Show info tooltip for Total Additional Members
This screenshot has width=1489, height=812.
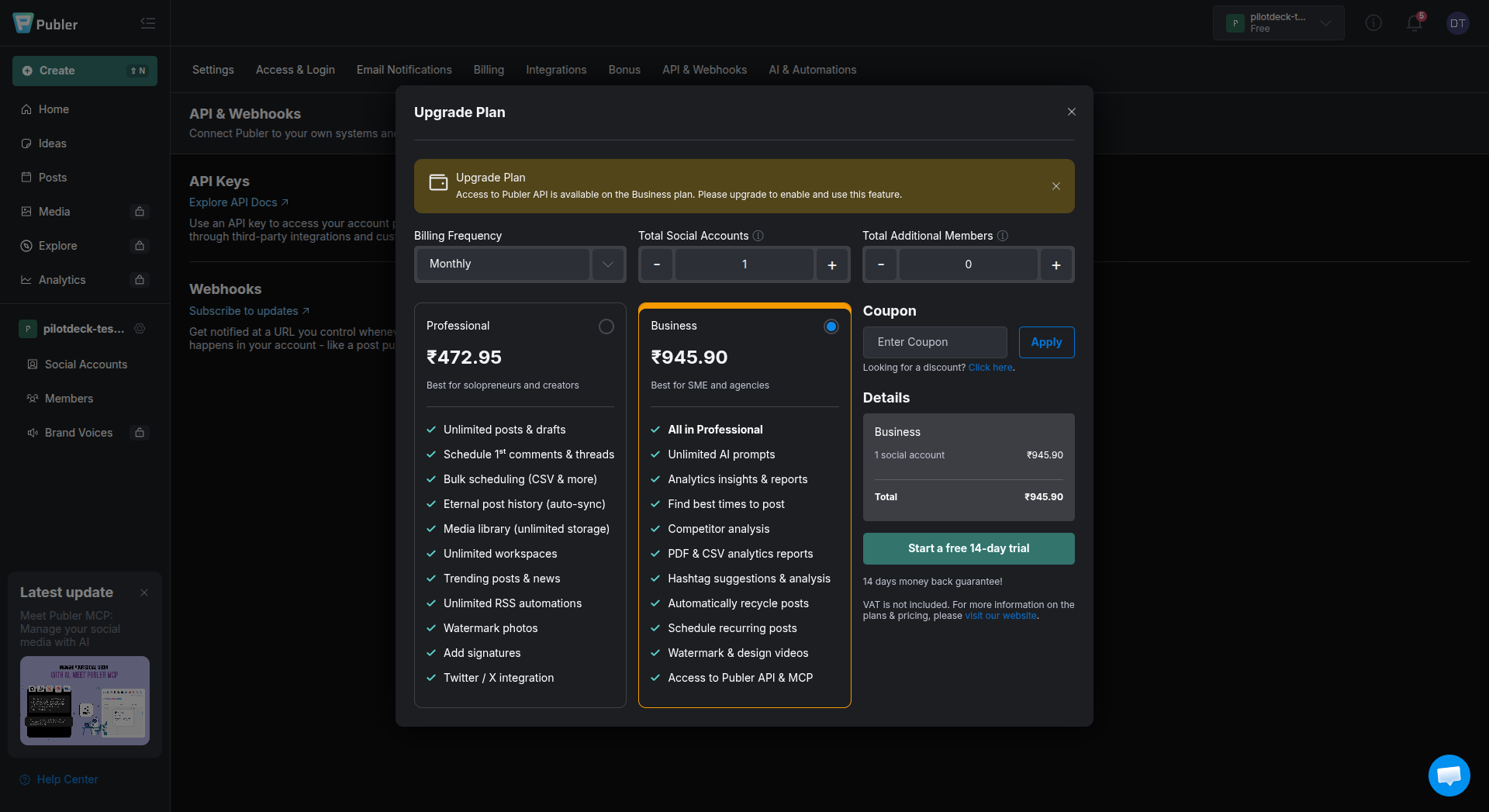1002,236
